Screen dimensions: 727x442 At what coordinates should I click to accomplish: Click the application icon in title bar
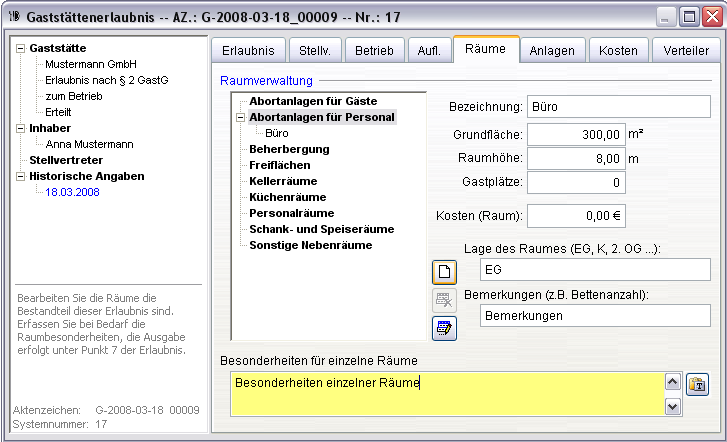11,16
